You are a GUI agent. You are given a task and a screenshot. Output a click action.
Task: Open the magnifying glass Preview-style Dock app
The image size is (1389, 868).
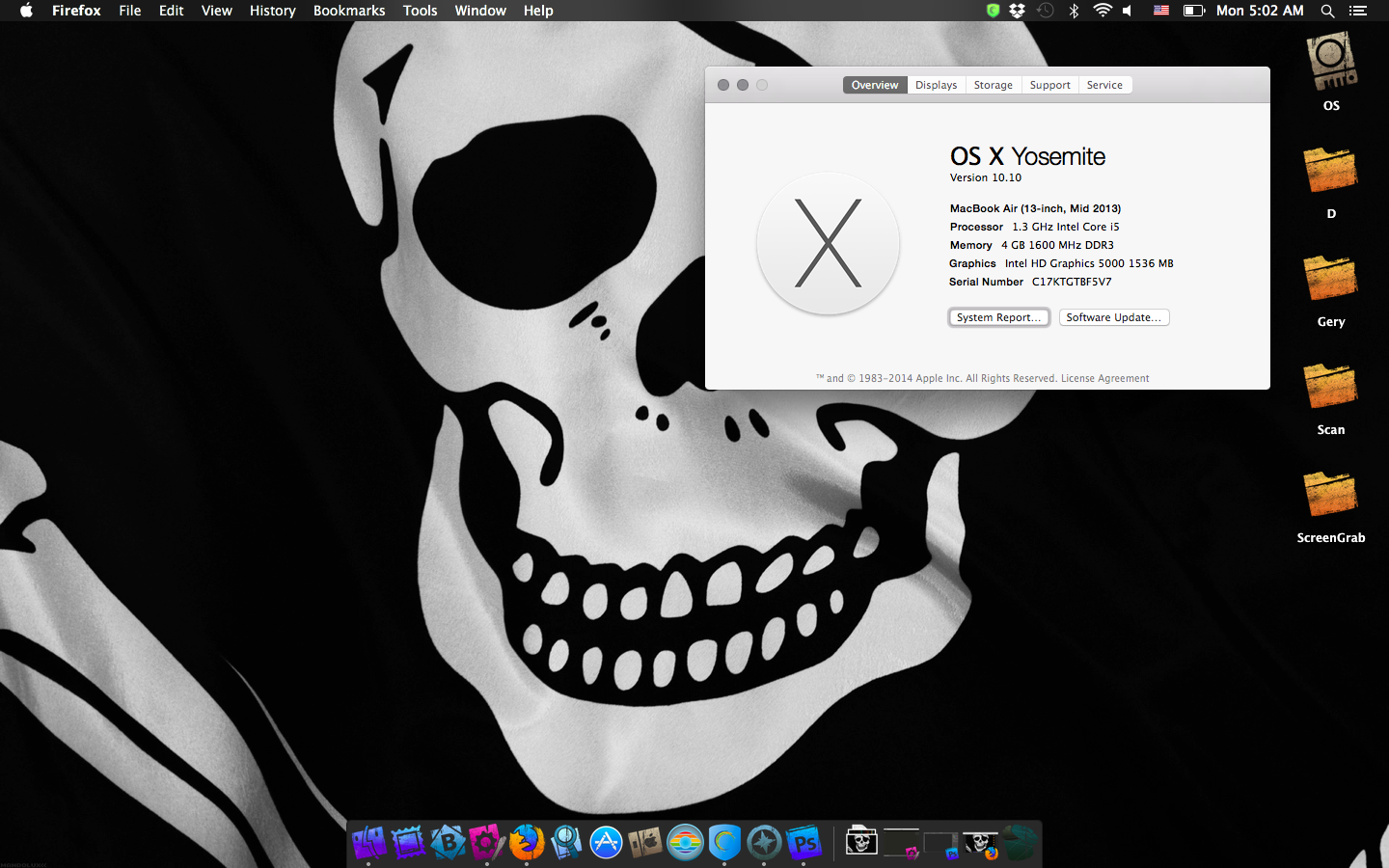click(x=566, y=843)
